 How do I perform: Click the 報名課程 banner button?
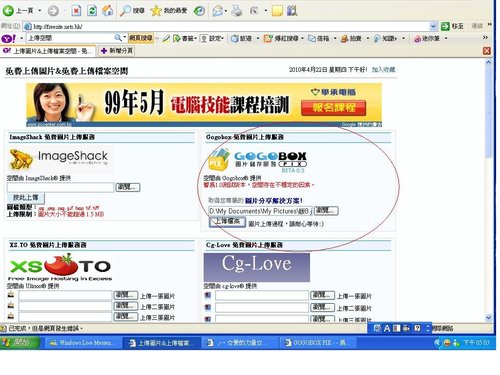tap(333, 108)
